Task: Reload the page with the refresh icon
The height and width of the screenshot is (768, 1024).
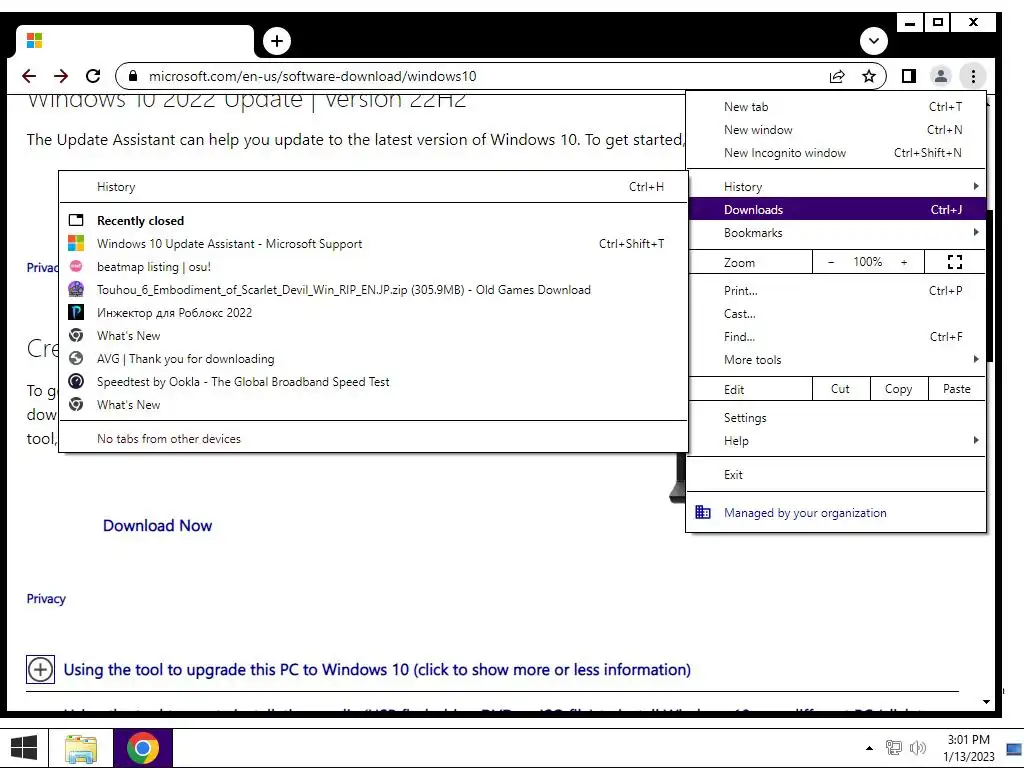Action: (93, 76)
